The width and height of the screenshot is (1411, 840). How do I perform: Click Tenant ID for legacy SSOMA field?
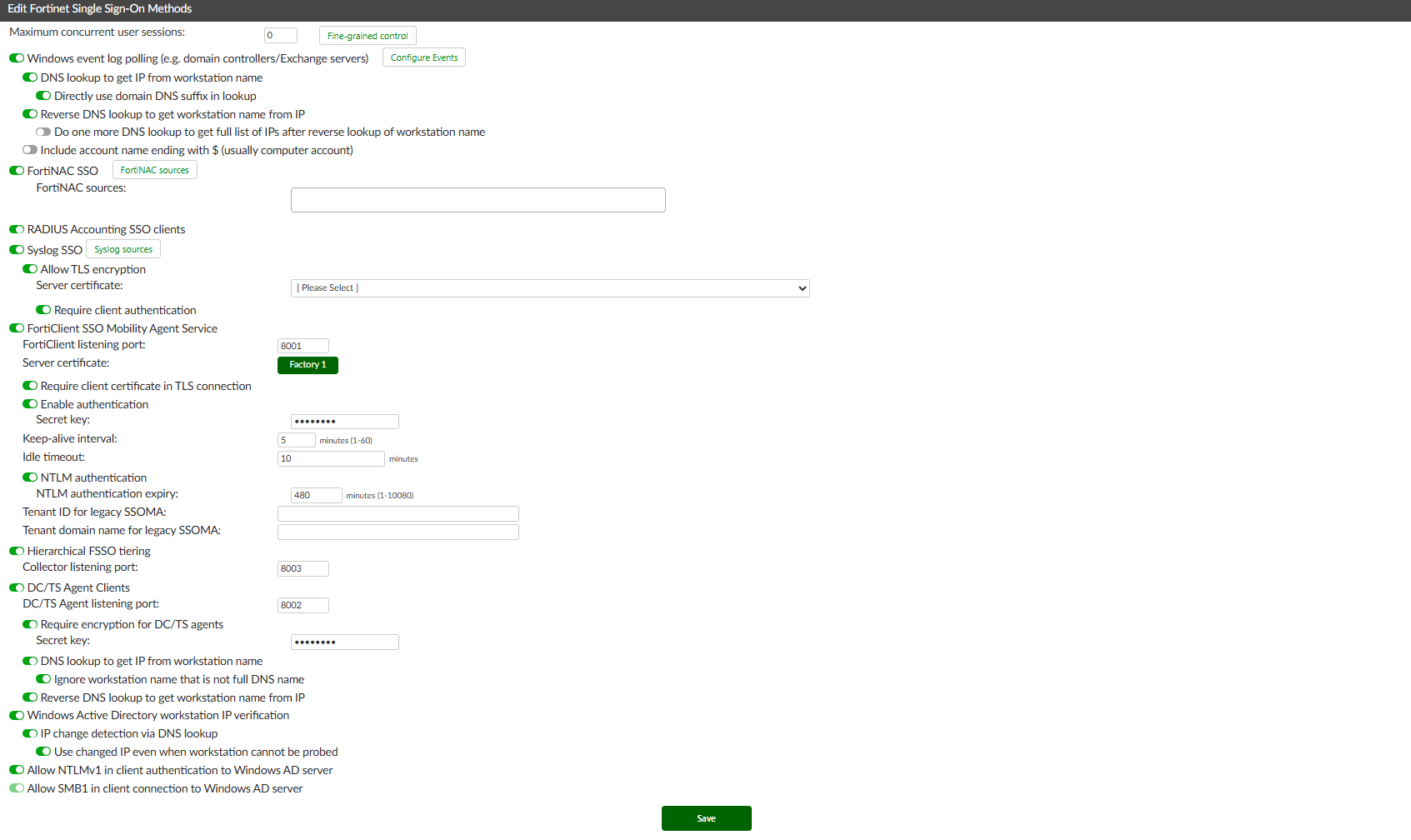pos(398,513)
